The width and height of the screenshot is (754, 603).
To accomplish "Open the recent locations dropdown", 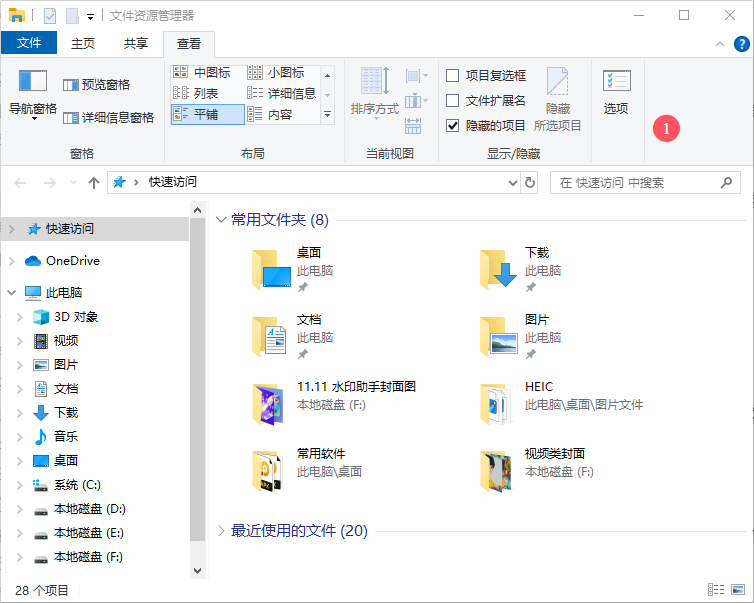I will 73,183.
